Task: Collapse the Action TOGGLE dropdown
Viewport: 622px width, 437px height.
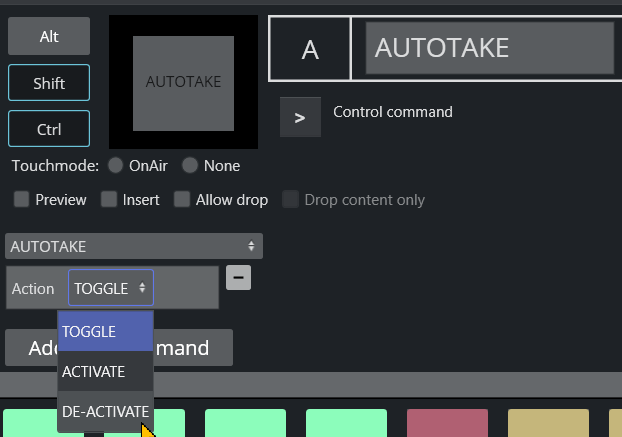Action: pos(111,288)
